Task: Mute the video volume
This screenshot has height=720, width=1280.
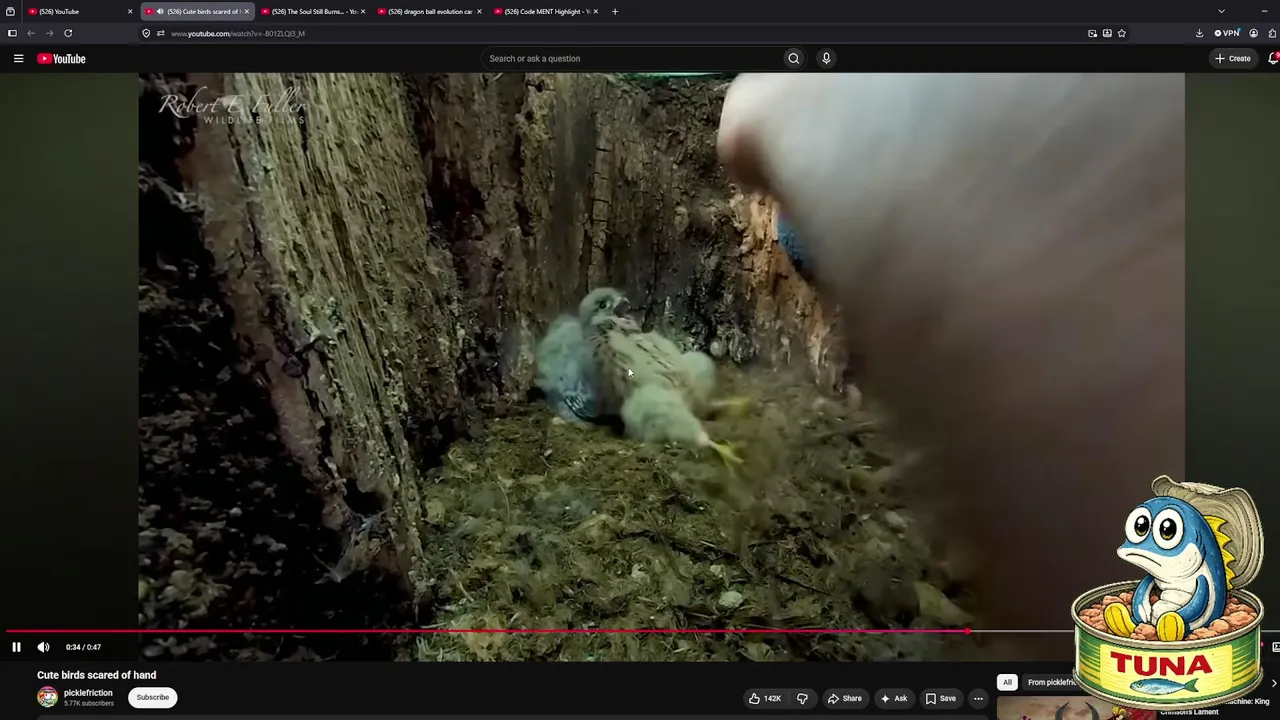Action: click(43, 647)
